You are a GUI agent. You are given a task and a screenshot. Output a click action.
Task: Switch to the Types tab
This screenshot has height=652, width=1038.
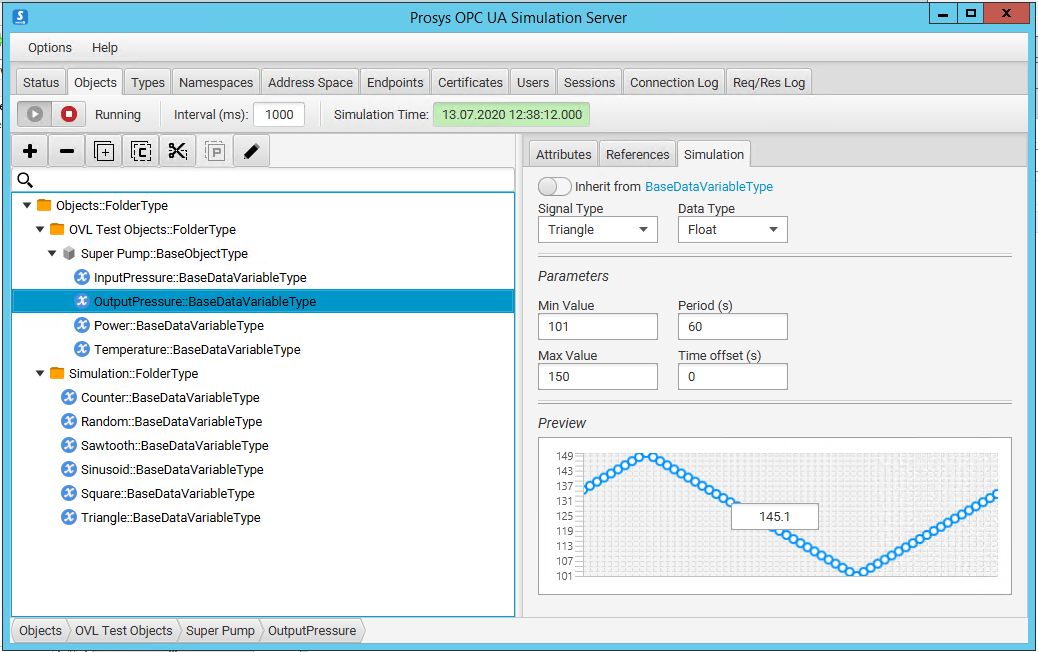click(148, 82)
